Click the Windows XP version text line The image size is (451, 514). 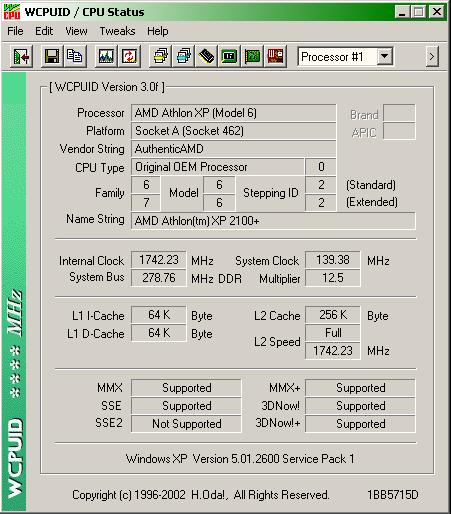point(240,459)
